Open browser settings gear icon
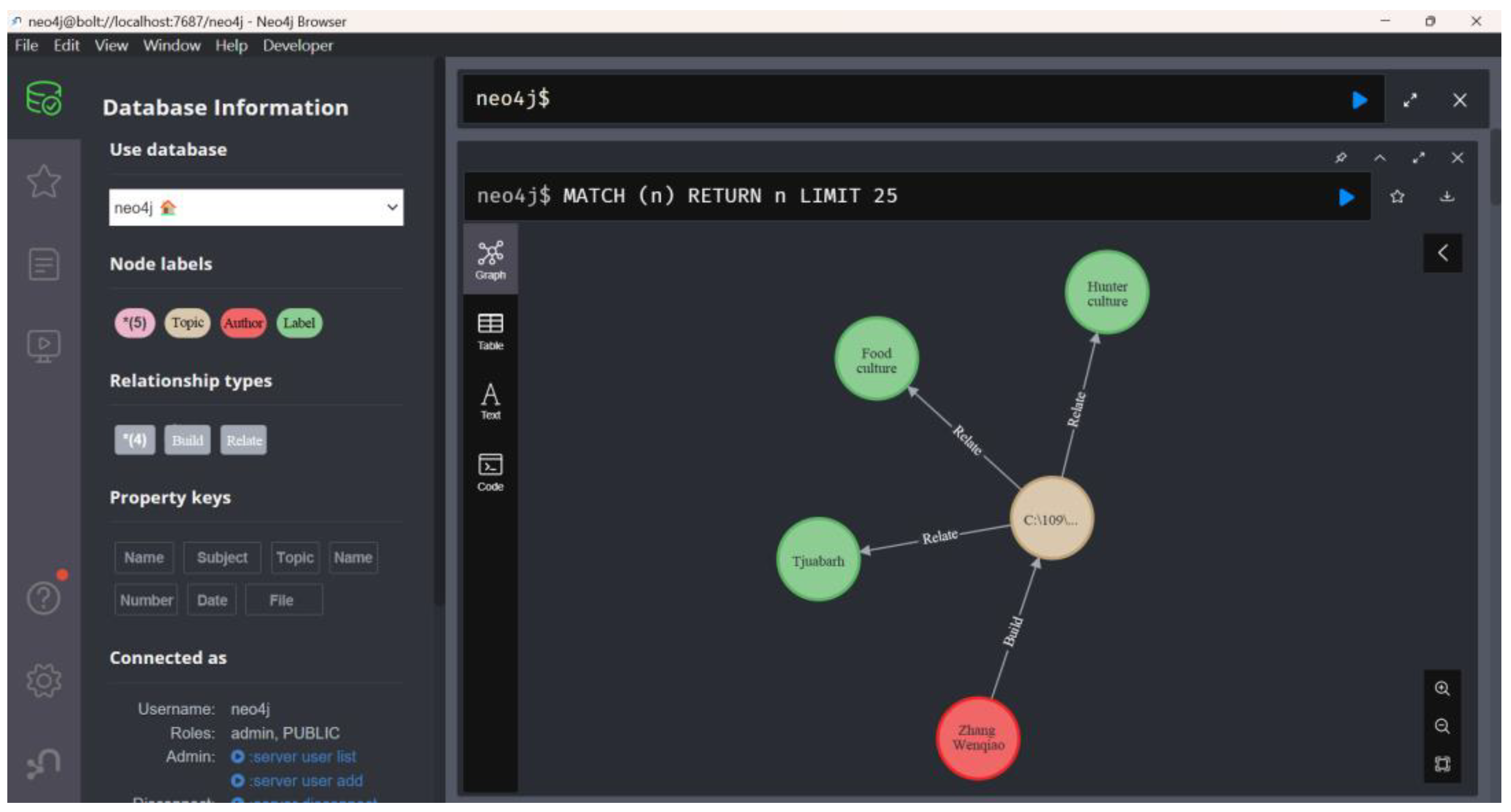The width and height of the screenshot is (1511, 812). tap(43, 681)
